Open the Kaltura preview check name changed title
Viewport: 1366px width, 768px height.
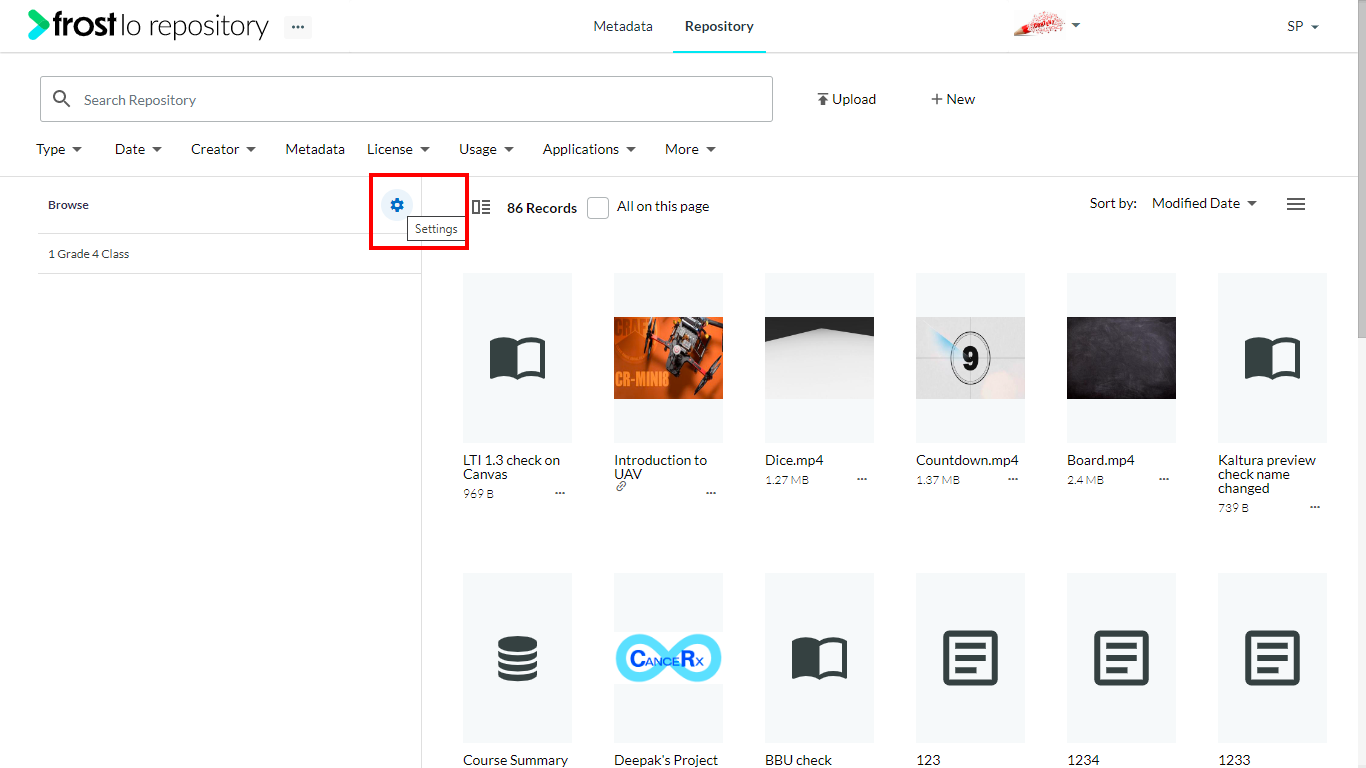tap(1267, 474)
